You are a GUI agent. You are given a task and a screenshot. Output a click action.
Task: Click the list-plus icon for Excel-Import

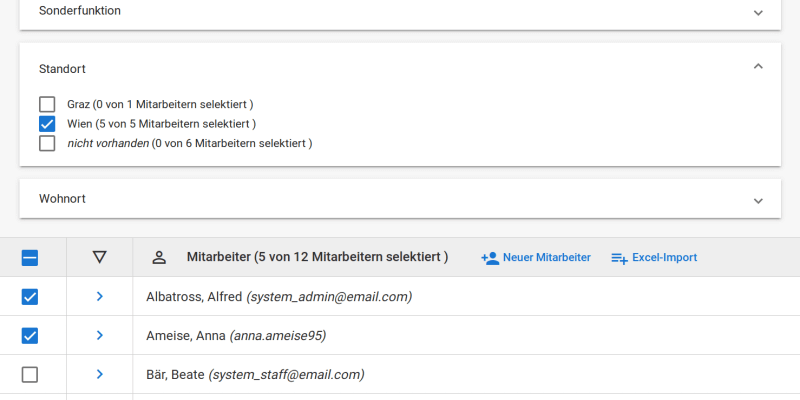click(619, 258)
